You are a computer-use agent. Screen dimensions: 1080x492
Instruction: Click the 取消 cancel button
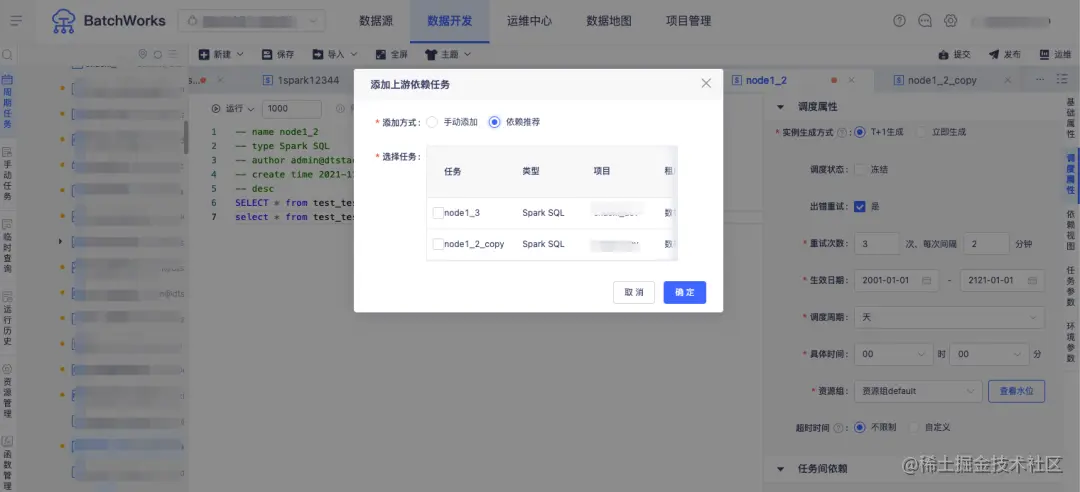[x=634, y=292]
